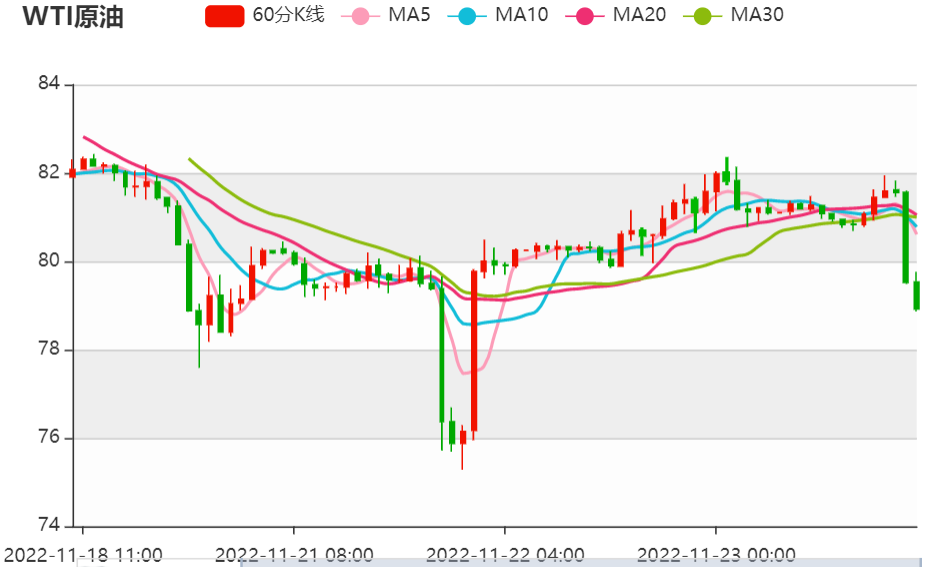Viewport: 927px width, 567px height.
Task: Select the 2022-11-21 08:00 axis label
Action: click(x=294, y=554)
